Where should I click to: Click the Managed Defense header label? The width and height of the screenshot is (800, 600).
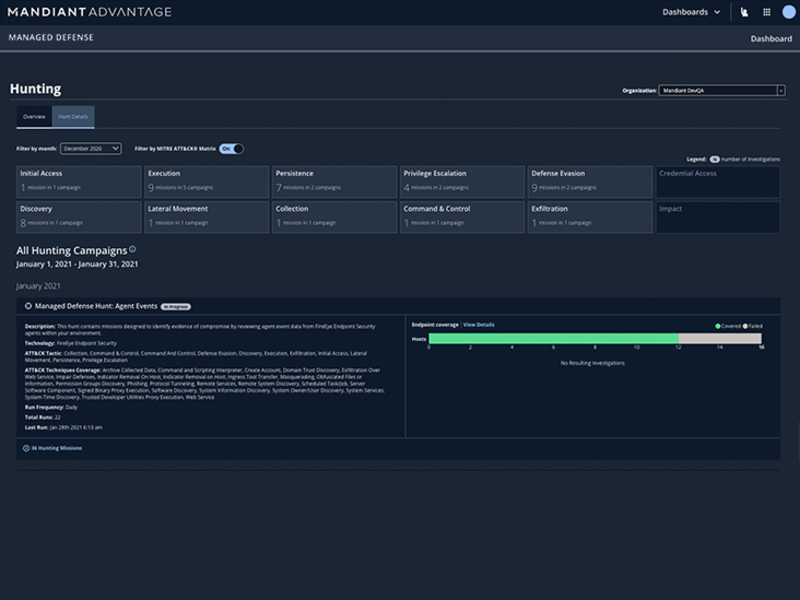pos(51,37)
